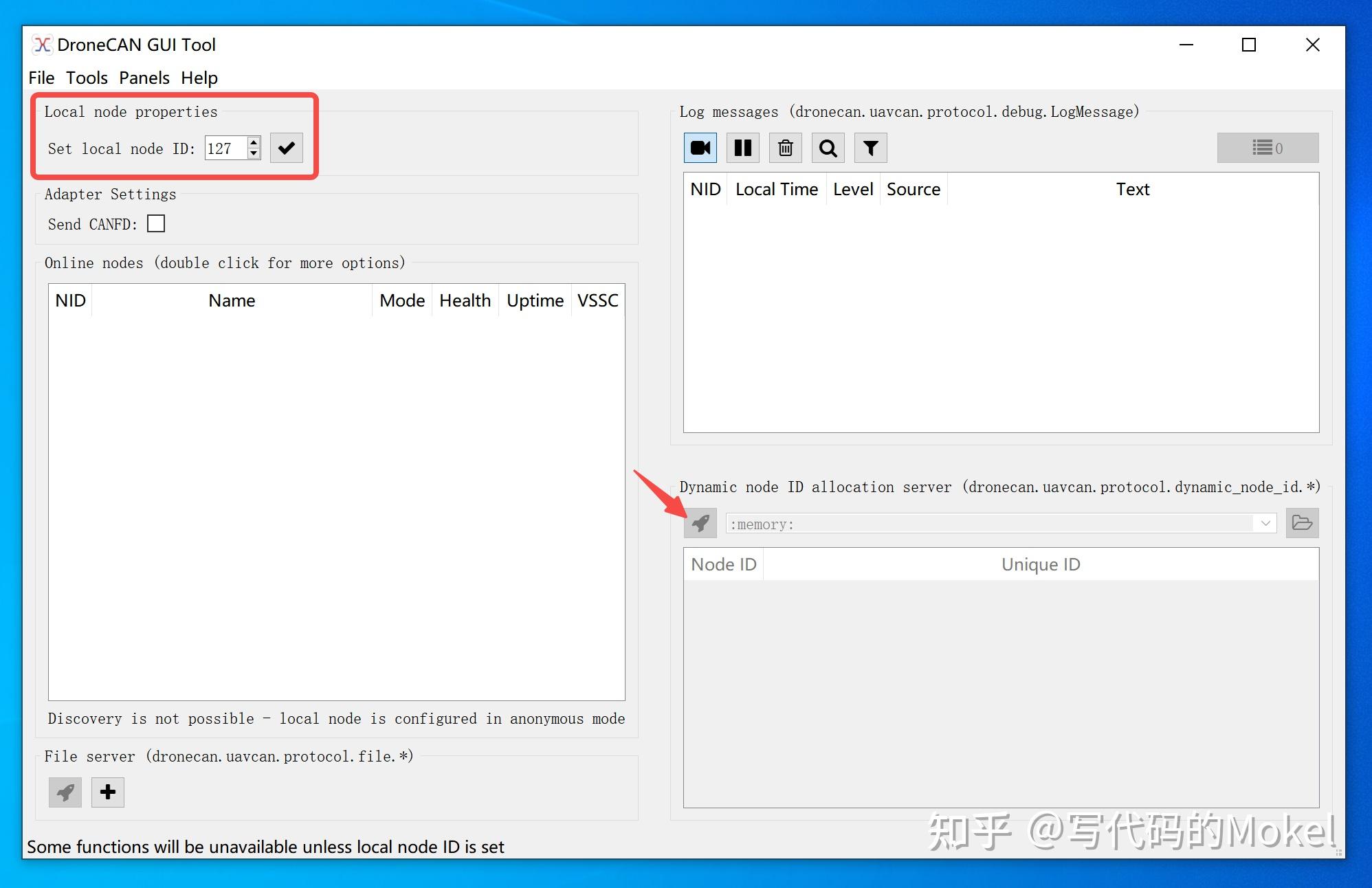Image resolution: width=1372 pixels, height=888 pixels.
Task: Enable Send CANFD option
Action: pos(156,223)
